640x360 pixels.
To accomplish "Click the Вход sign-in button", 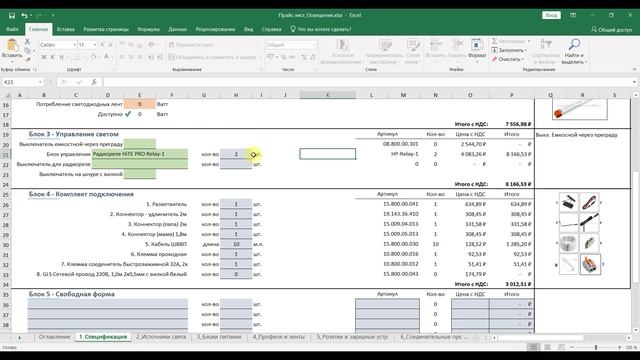I will click(x=551, y=15).
